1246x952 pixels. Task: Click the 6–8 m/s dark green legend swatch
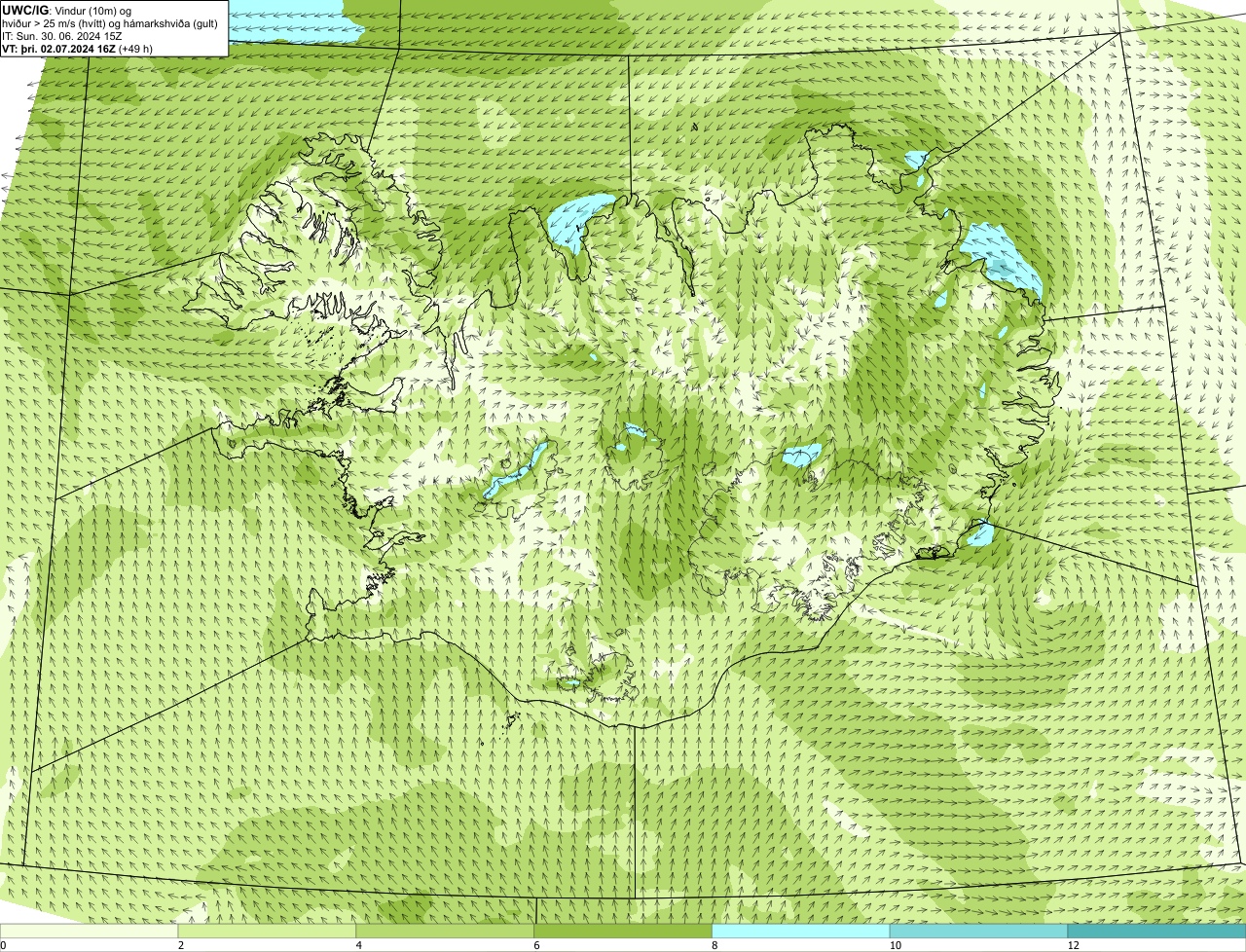click(x=623, y=931)
